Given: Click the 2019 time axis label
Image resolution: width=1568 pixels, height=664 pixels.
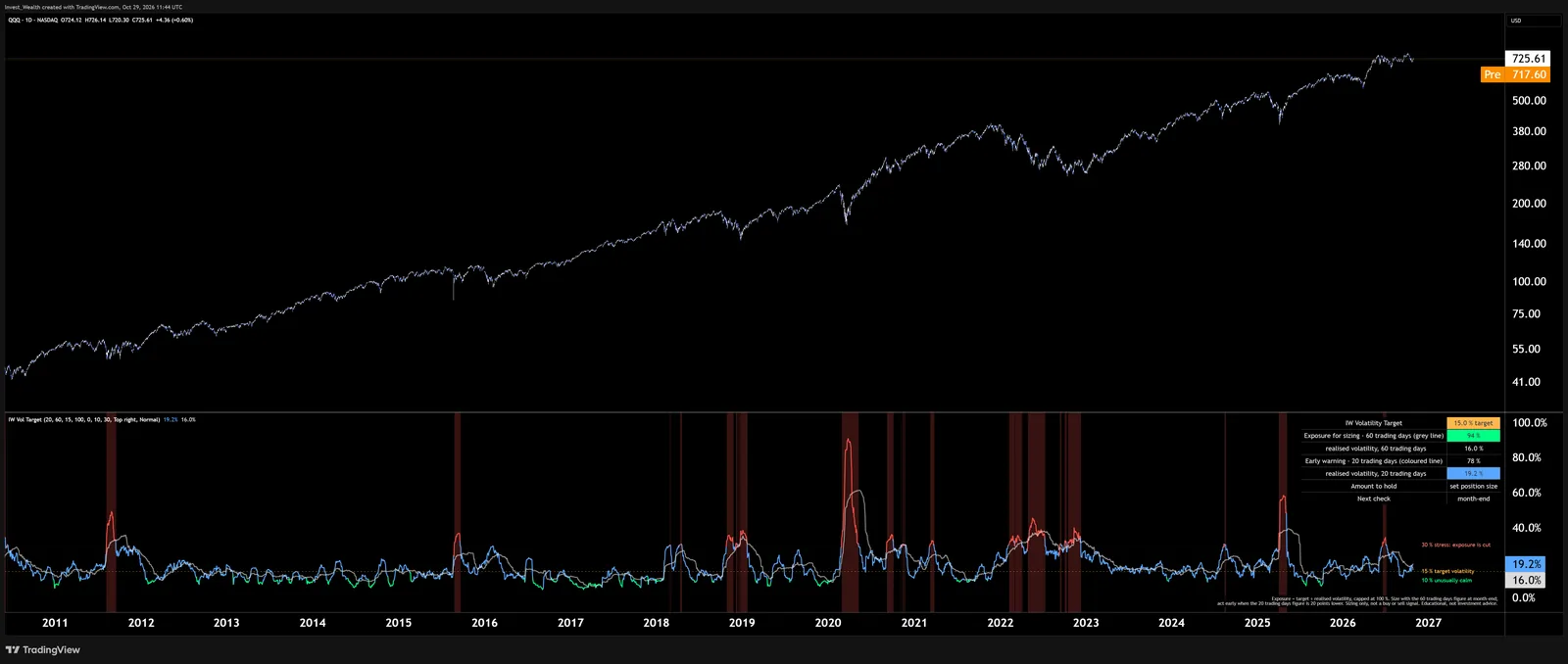Looking at the screenshot, I should (x=742, y=623).
